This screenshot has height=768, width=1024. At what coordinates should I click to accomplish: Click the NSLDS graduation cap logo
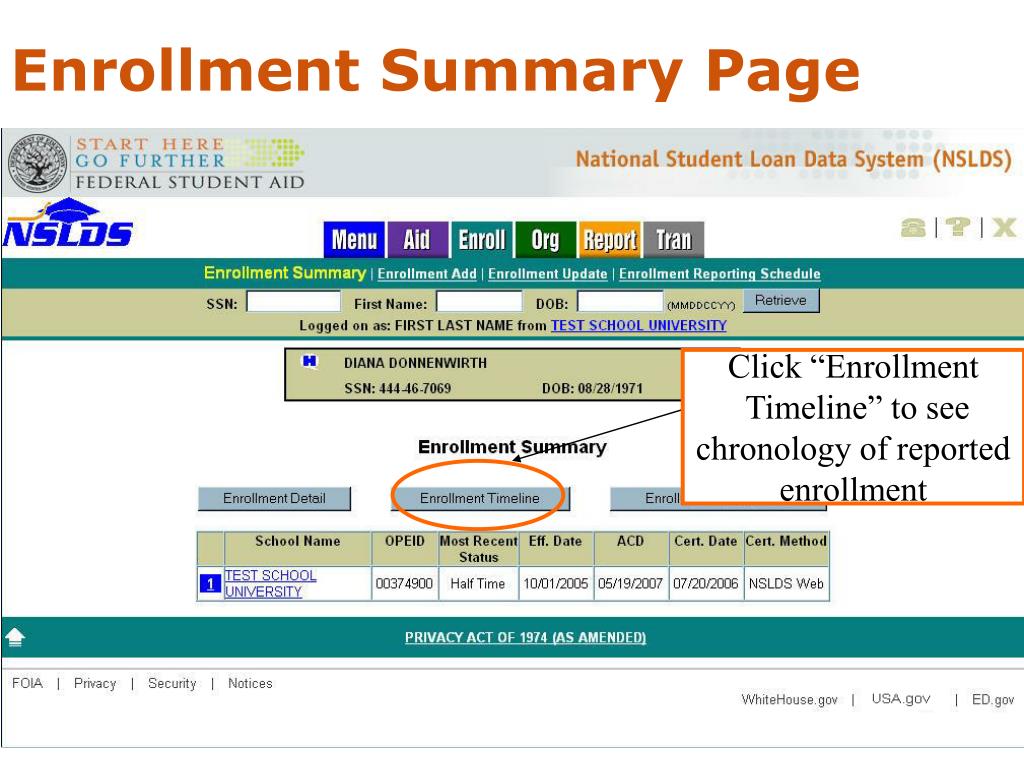[x=67, y=223]
